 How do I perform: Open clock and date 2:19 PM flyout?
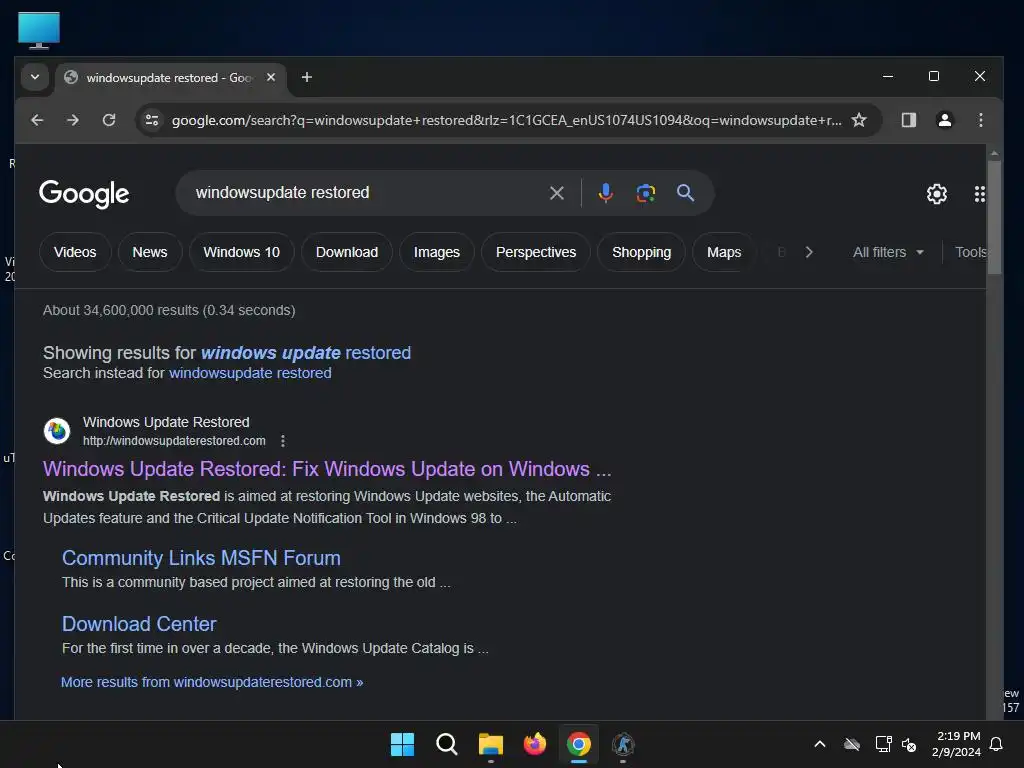(957, 744)
